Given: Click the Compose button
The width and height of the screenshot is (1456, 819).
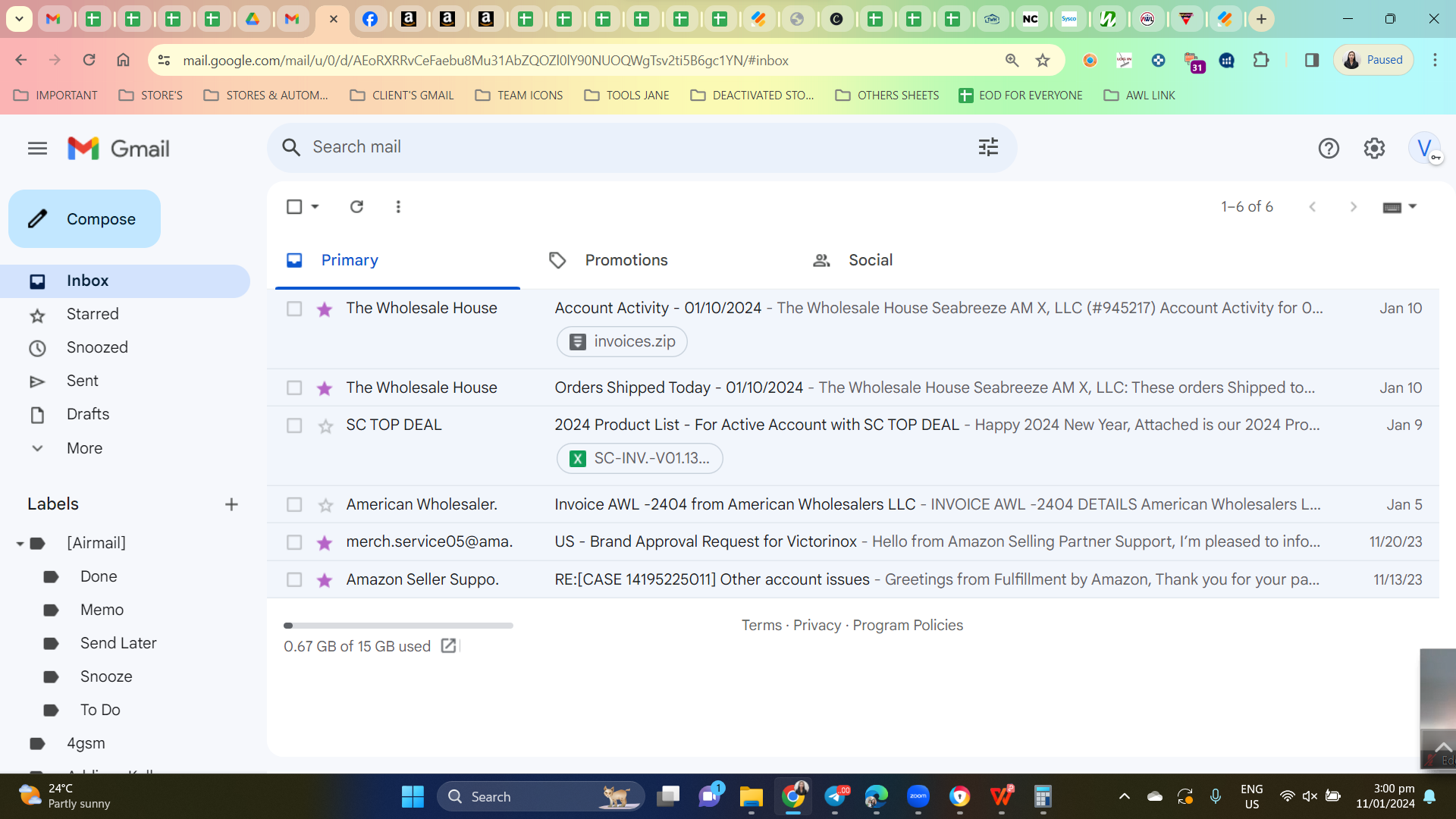Looking at the screenshot, I should (x=84, y=219).
